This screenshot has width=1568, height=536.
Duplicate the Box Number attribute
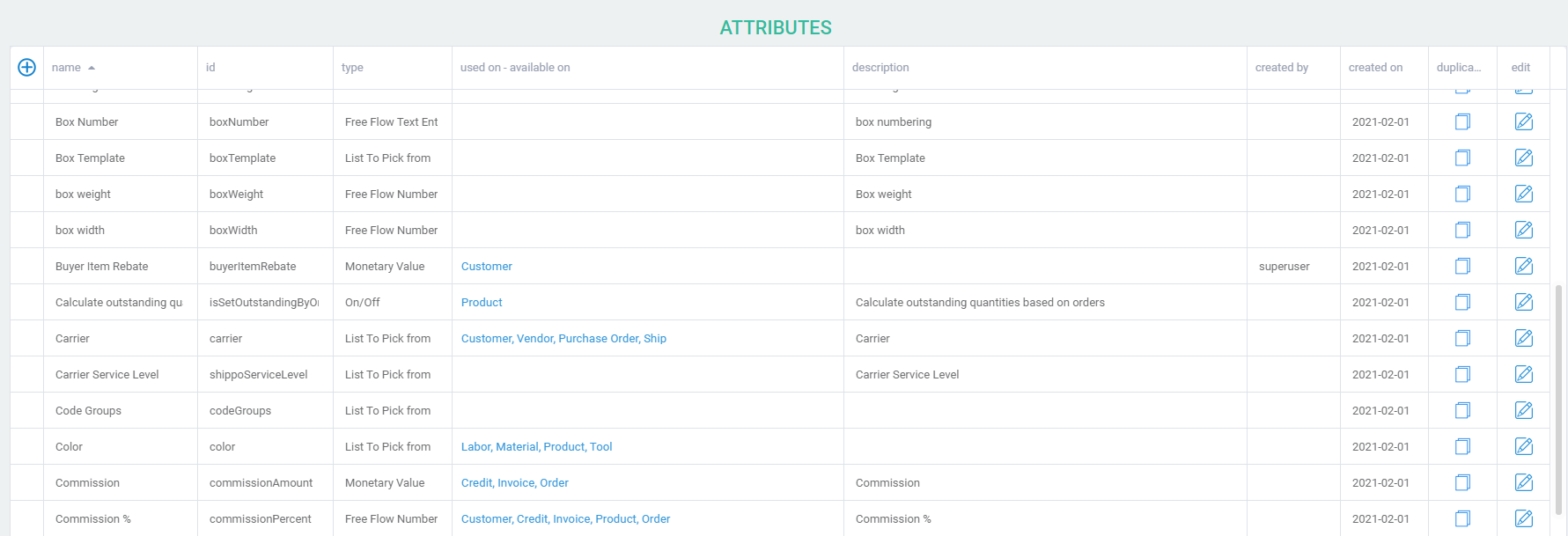(x=1463, y=121)
